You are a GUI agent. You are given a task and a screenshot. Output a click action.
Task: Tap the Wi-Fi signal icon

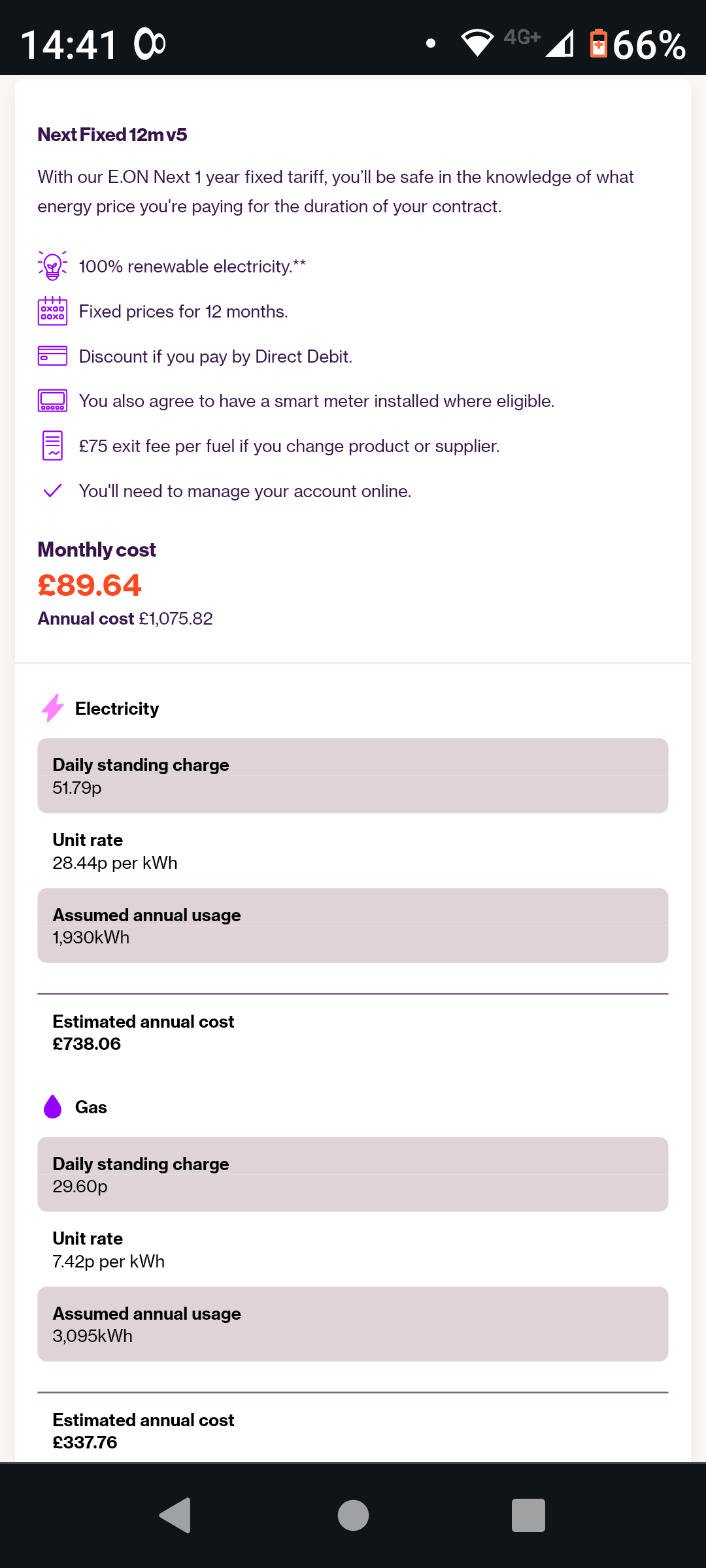tap(477, 44)
